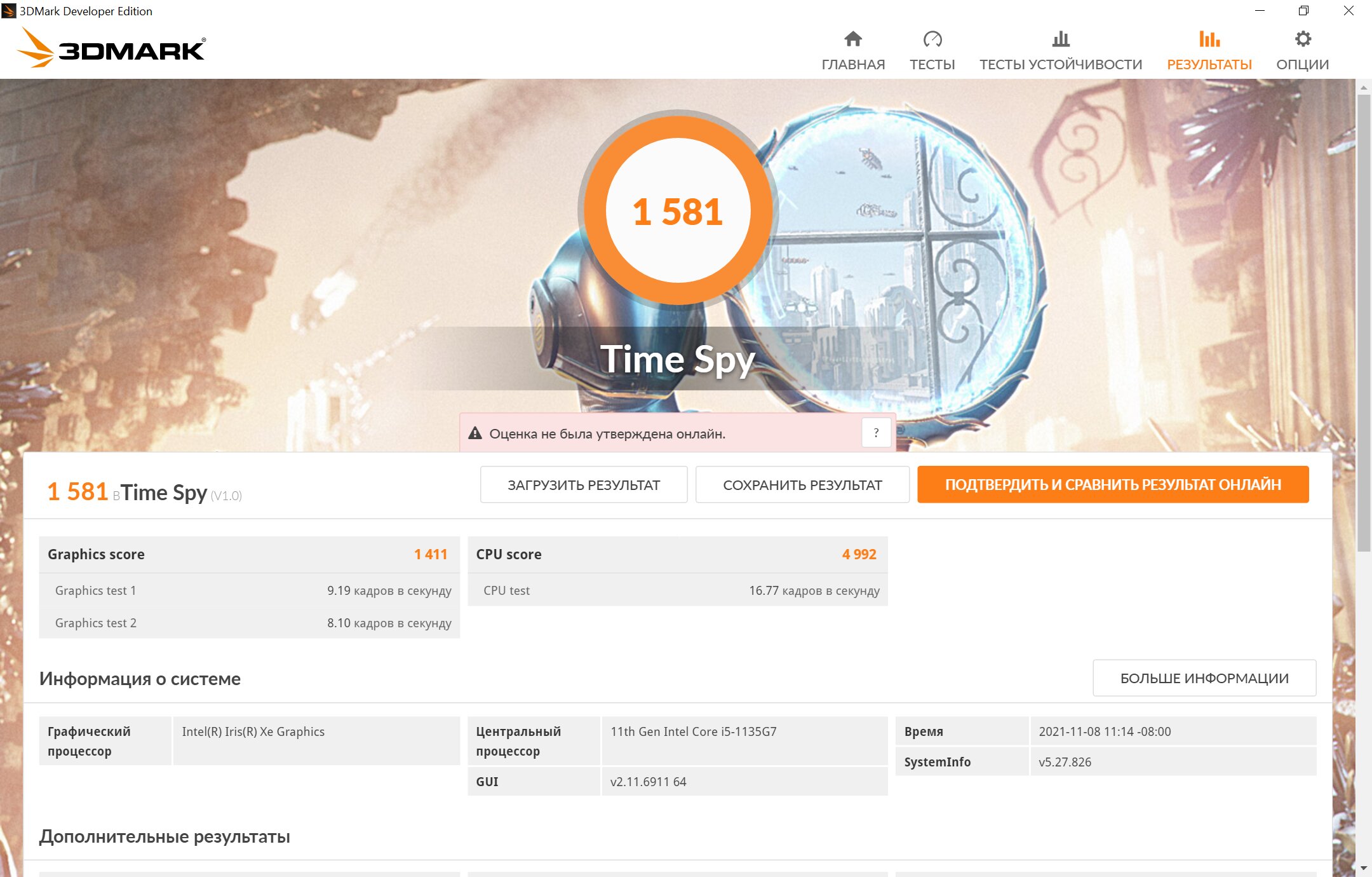Click the CPU score header row
Image resolution: width=1372 pixels, height=877 pixels.
(677, 554)
